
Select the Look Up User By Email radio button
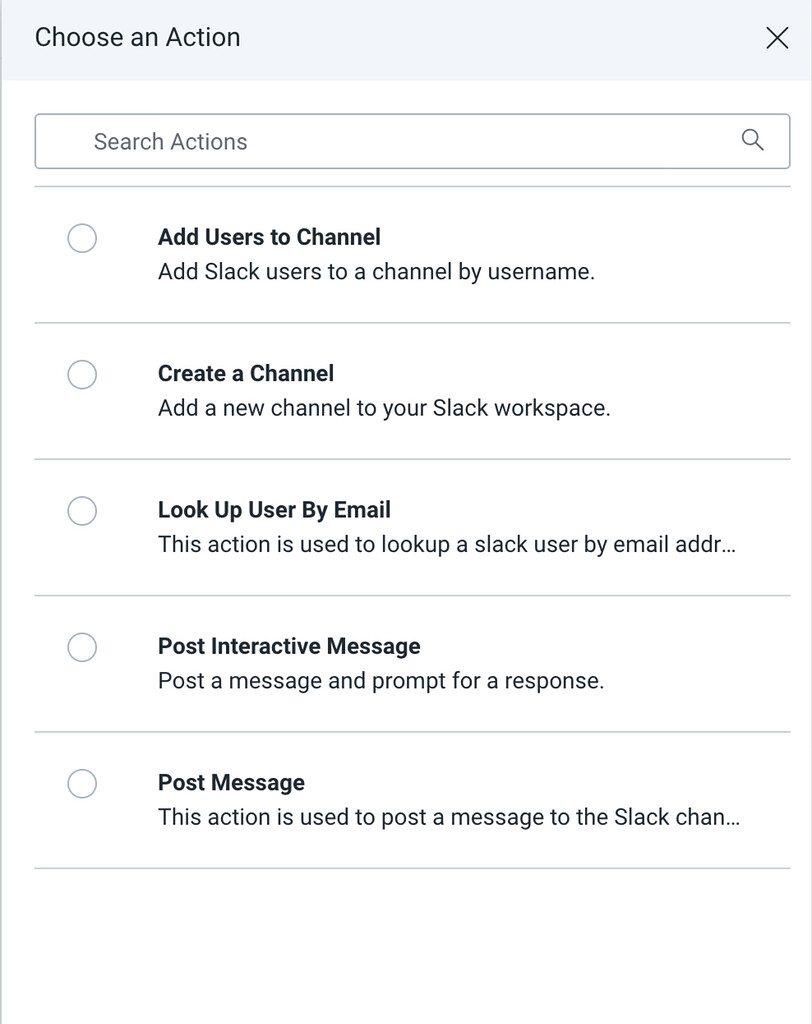(x=82, y=511)
